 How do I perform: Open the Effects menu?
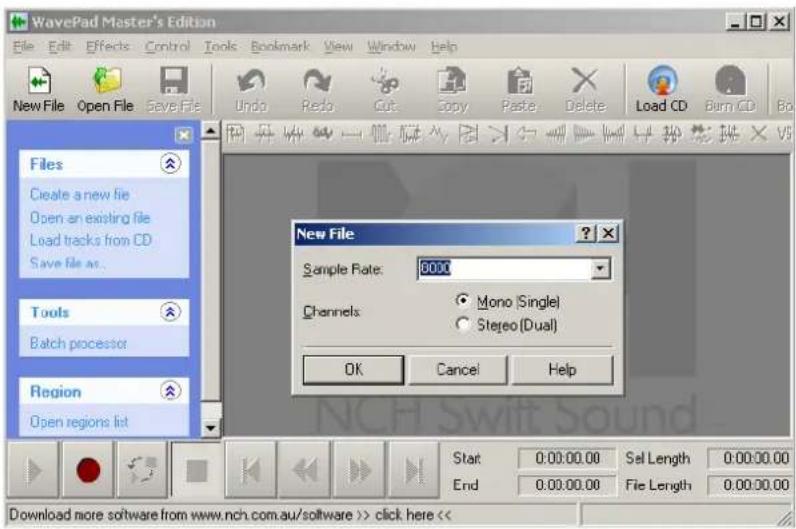[x=108, y=47]
